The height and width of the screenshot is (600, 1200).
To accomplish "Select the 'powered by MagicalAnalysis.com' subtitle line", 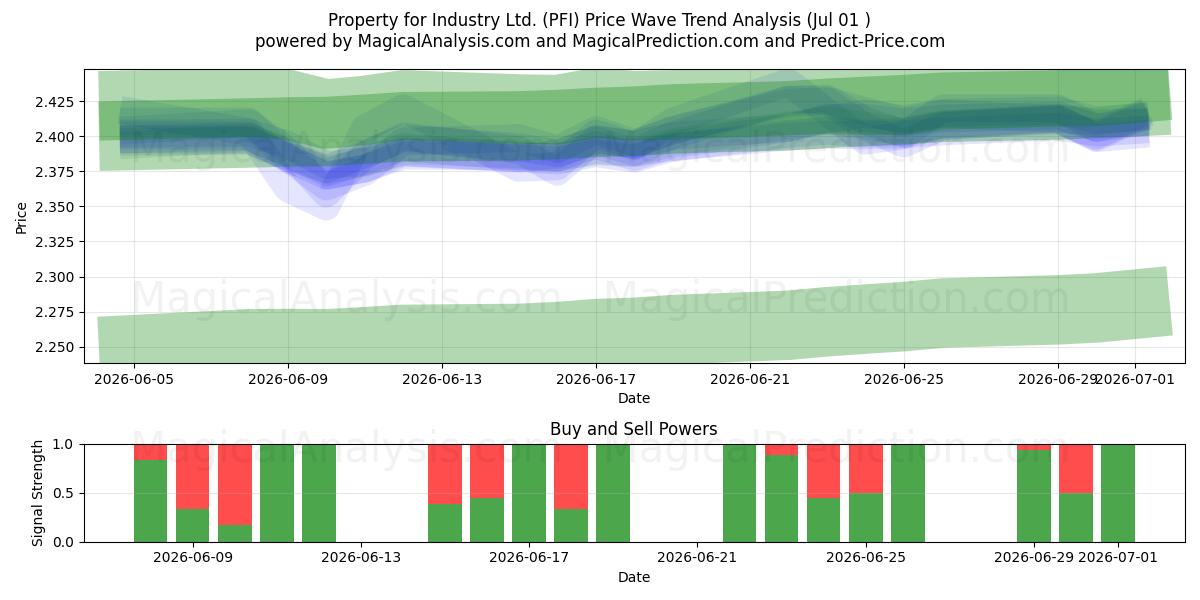I will 600,41.
